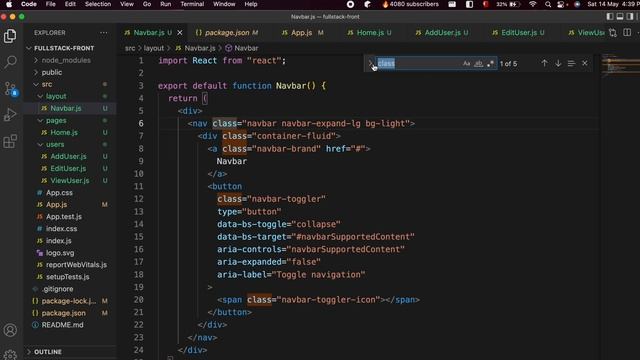This screenshot has width=640, height=360.
Task: Switch to the package.json tab
Action: coord(227,33)
